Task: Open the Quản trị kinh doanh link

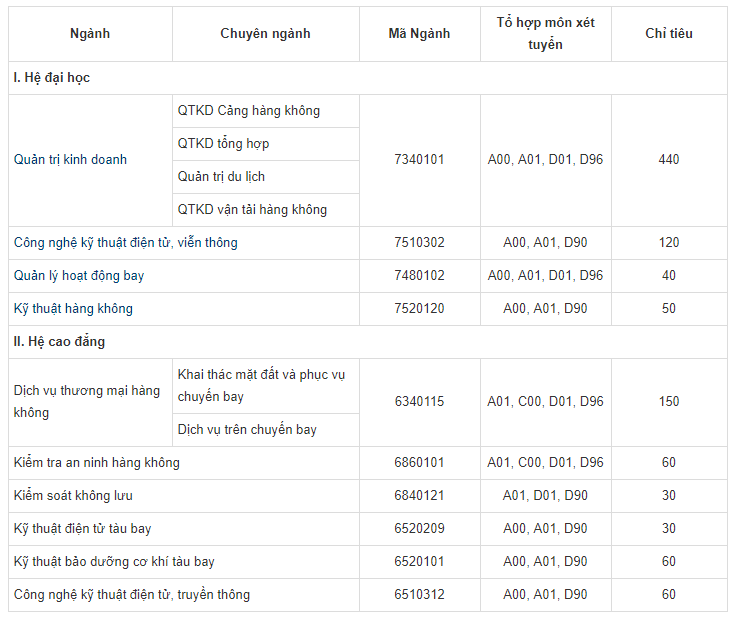Action: (x=70, y=160)
